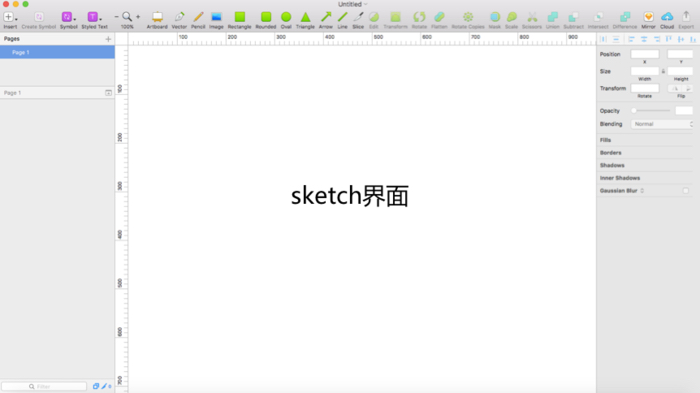The width and height of the screenshot is (700, 393).
Task: Click the Difference boolean icon
Action: pos(625,17)
